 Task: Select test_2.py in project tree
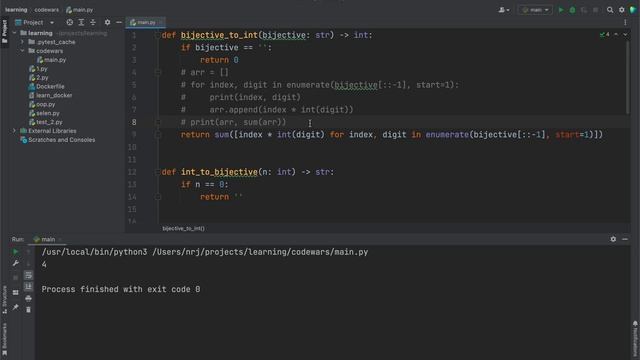click(x=46, y=122)
